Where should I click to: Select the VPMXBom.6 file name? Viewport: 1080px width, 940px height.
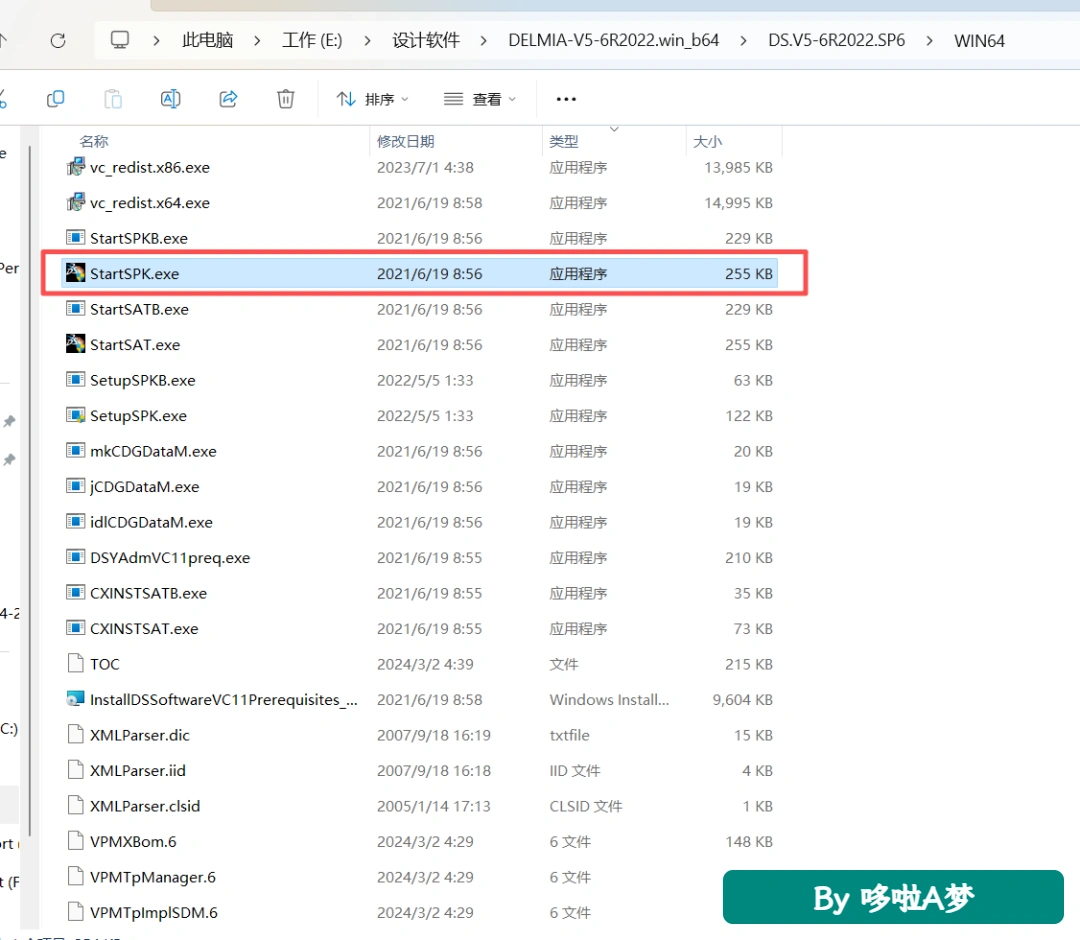[133, 842]
